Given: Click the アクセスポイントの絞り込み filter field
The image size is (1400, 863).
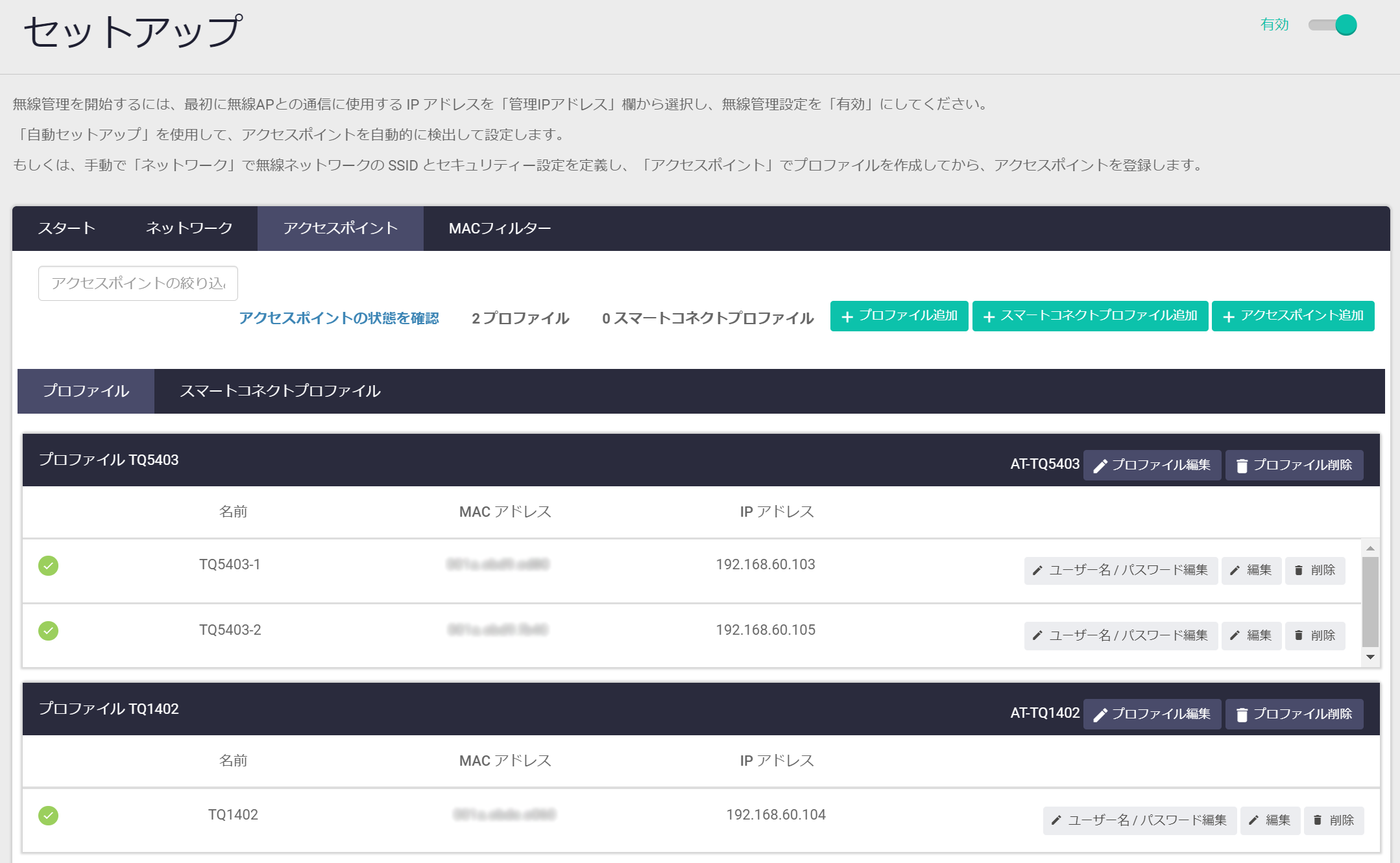Looking at the screenshot, I should [x=138, y=283].
